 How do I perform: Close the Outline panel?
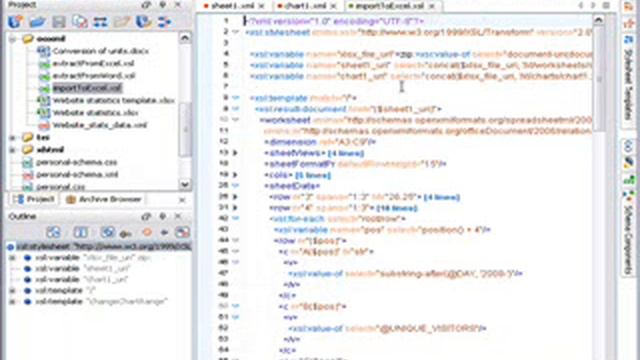pyautogui.click(x=178, y=216)
